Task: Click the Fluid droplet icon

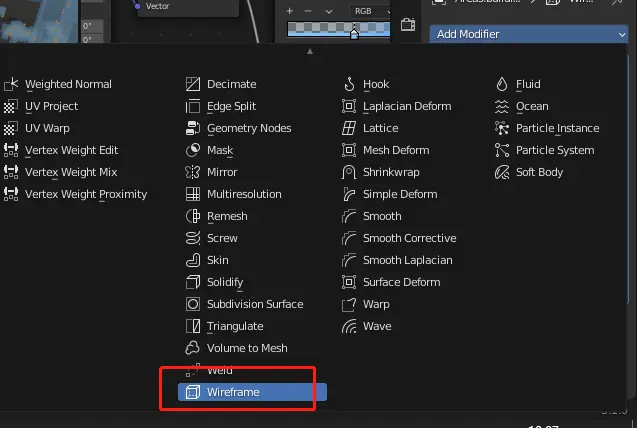Action: point(502,84)
